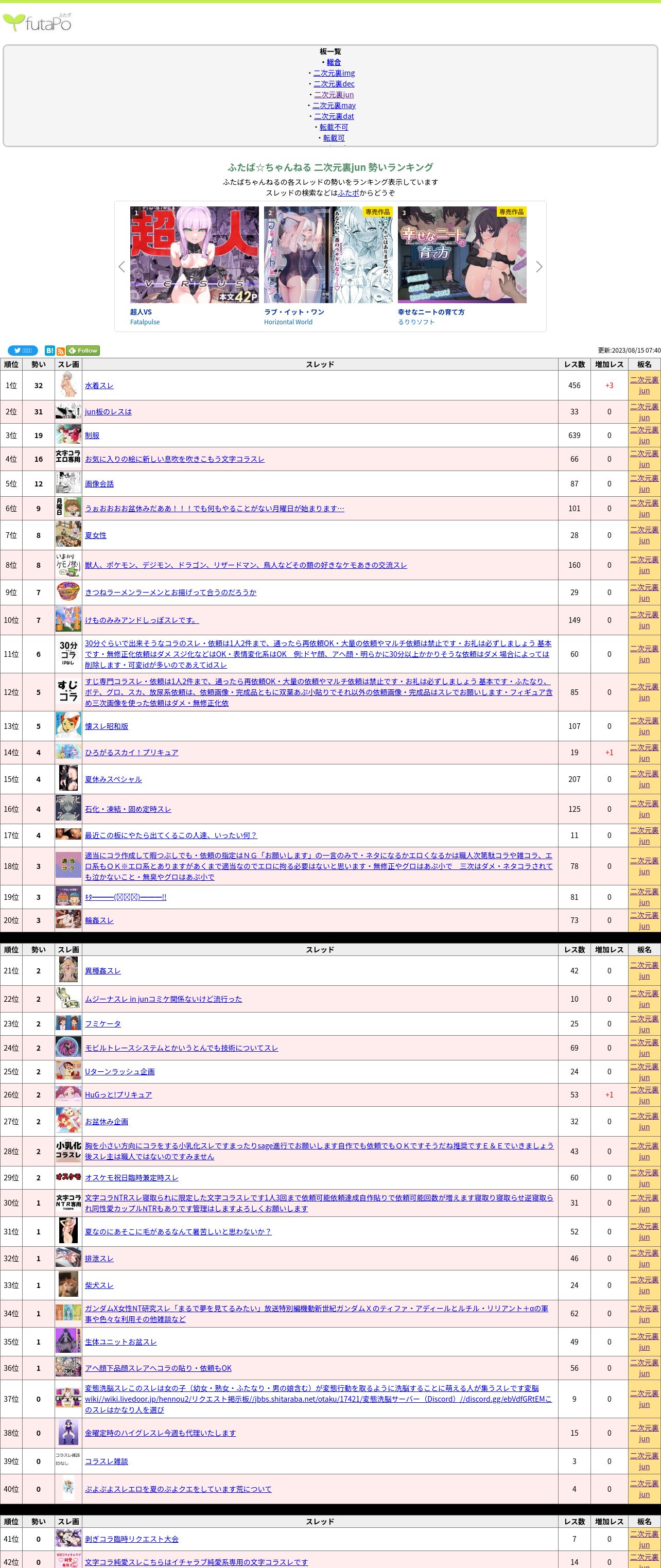Image resolution: width=661 pixels, height=1568 pixels.
Task: Click the 超人VS title link
Action: [141, 312]
